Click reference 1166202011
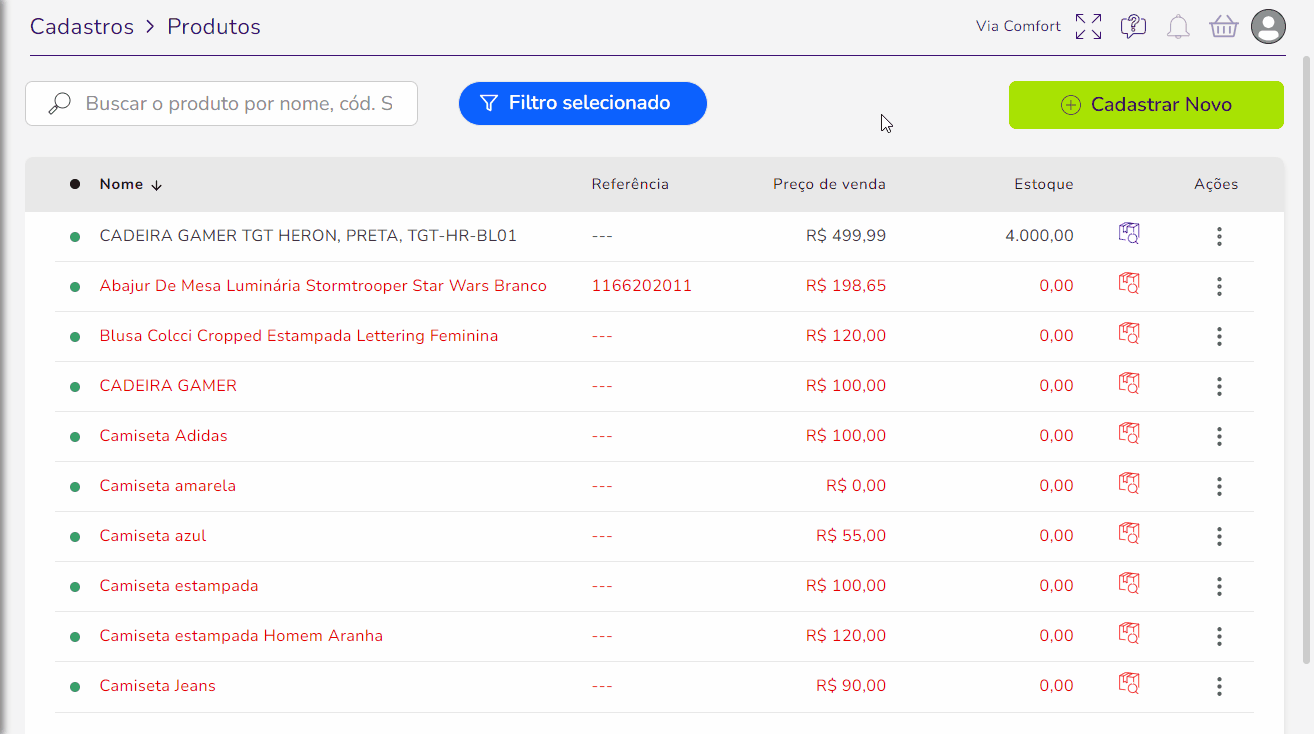Viewport: 1314px width, 734px height. 642,286
